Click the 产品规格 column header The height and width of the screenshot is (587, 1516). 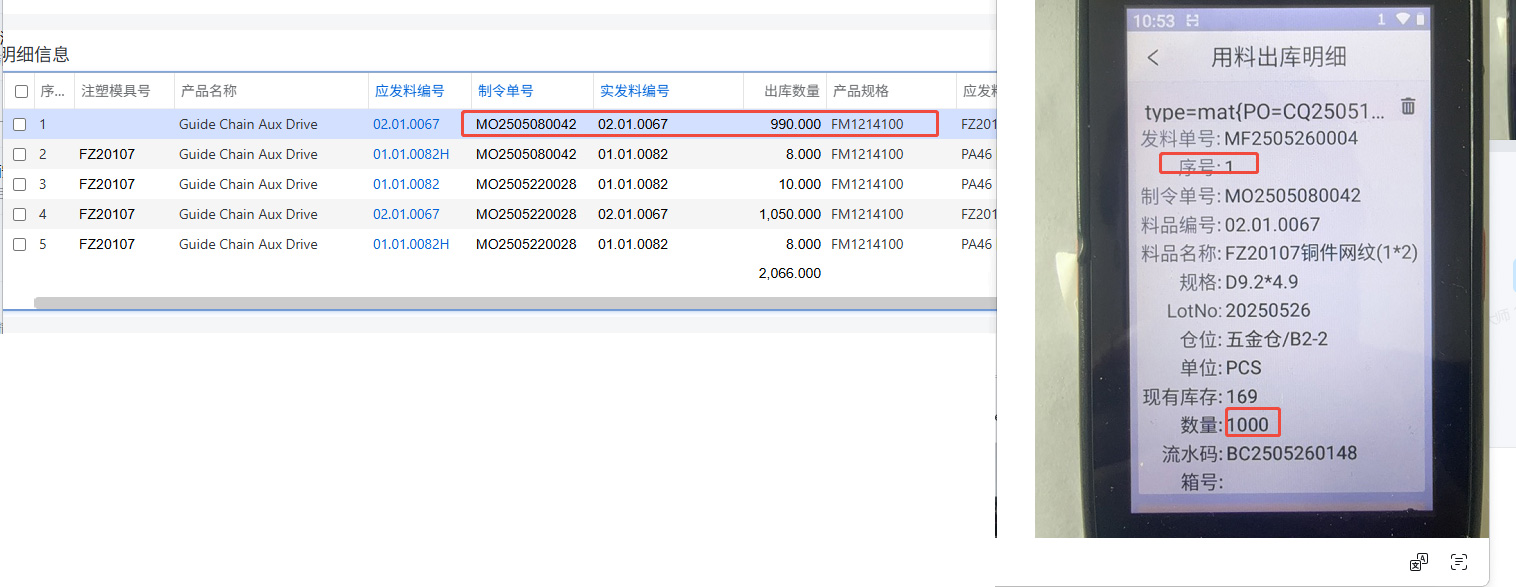tap(861, 91)
